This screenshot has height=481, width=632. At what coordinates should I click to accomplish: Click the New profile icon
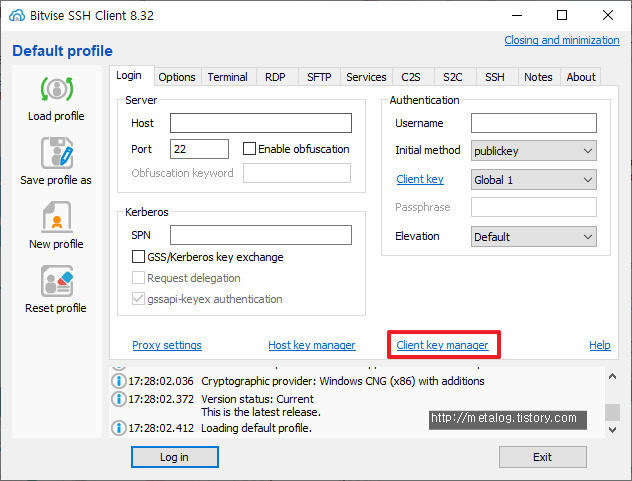pos(57,217)
